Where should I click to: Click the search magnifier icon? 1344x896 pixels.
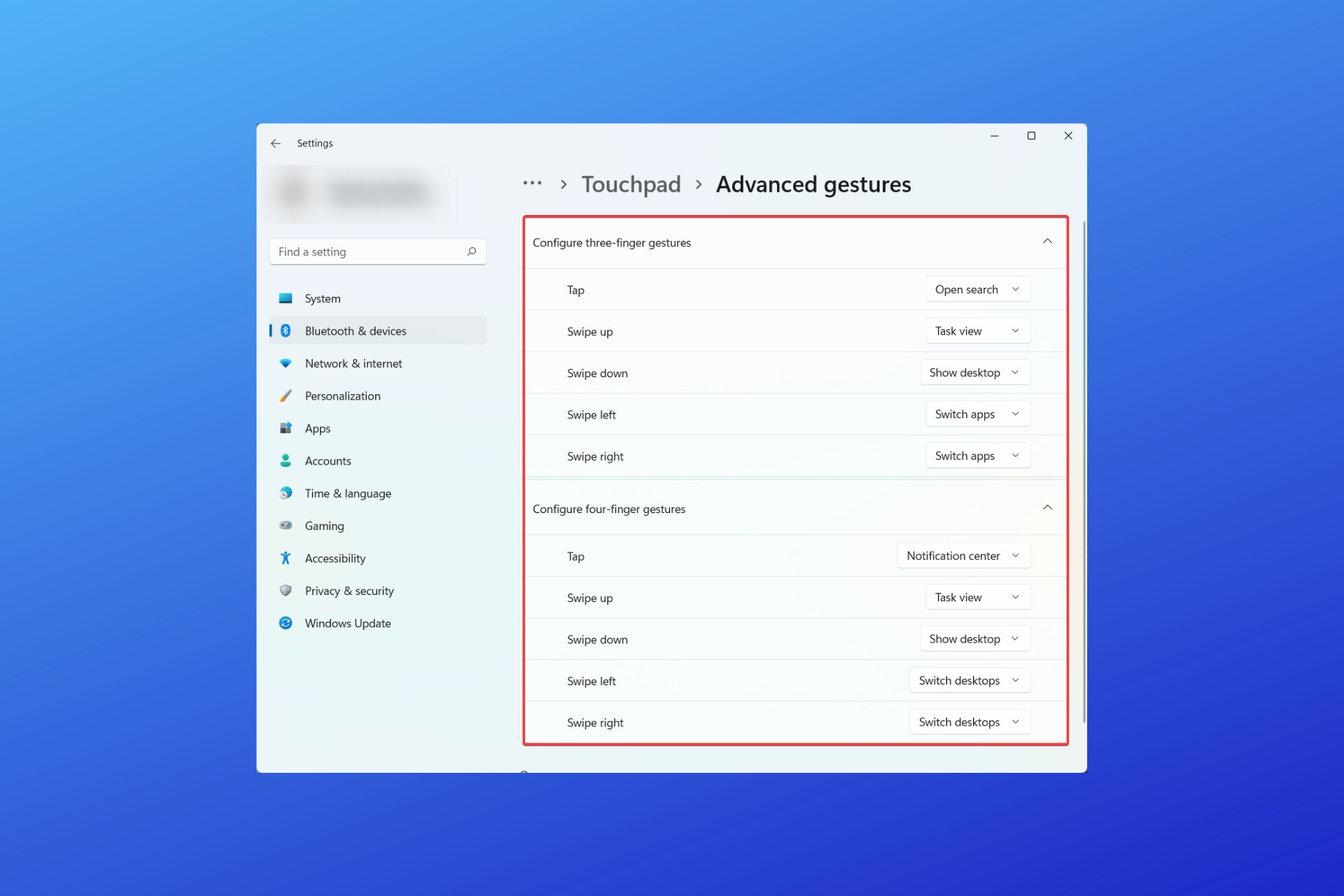tap(472, 251)
